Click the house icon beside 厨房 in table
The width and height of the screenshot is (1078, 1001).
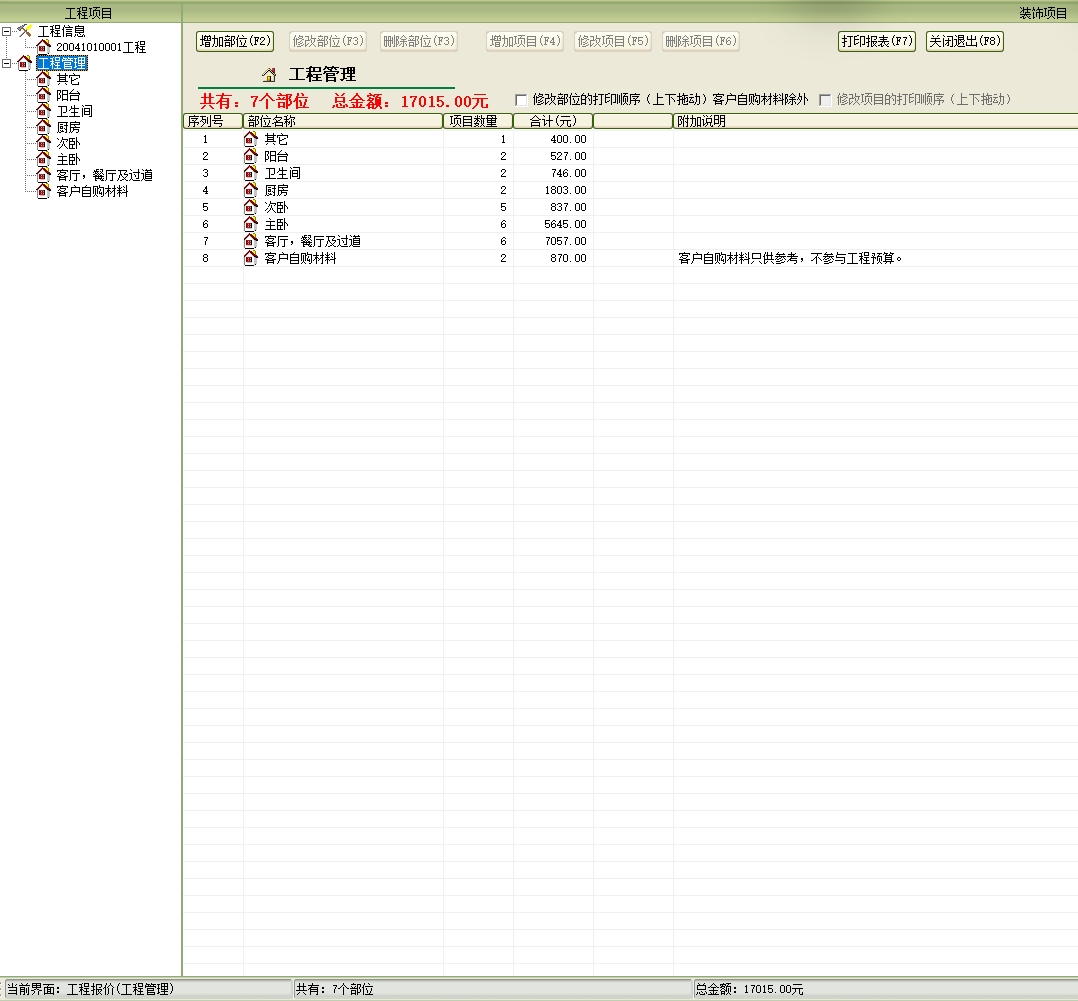(251, 190)
